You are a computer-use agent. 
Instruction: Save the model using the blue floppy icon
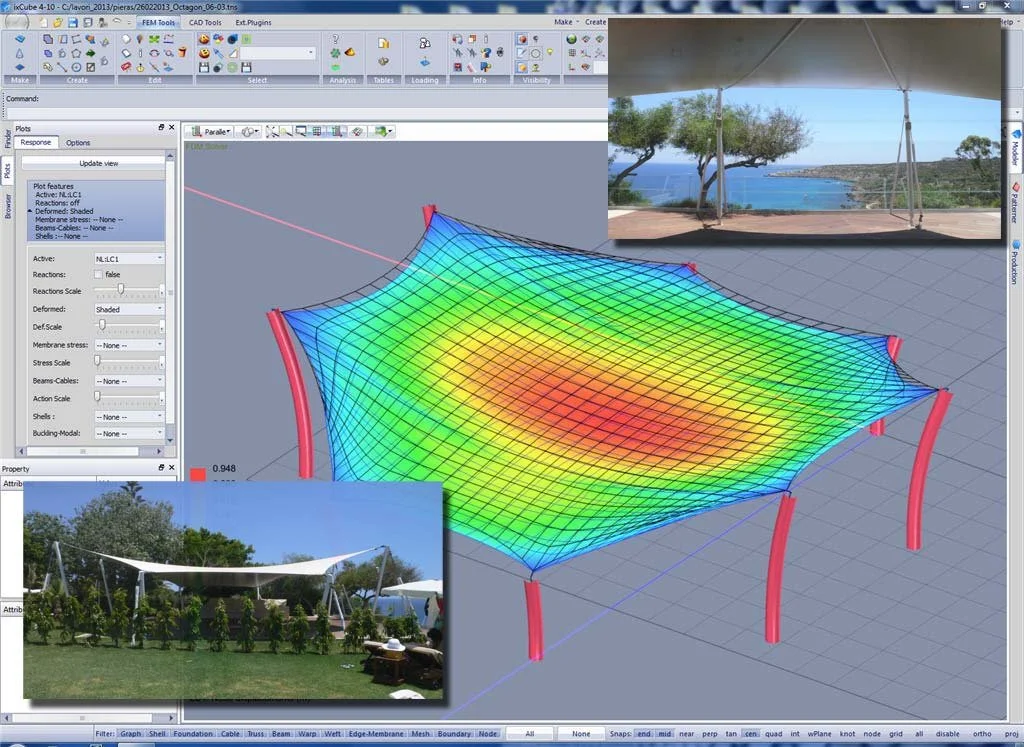[x=73, y=23]
